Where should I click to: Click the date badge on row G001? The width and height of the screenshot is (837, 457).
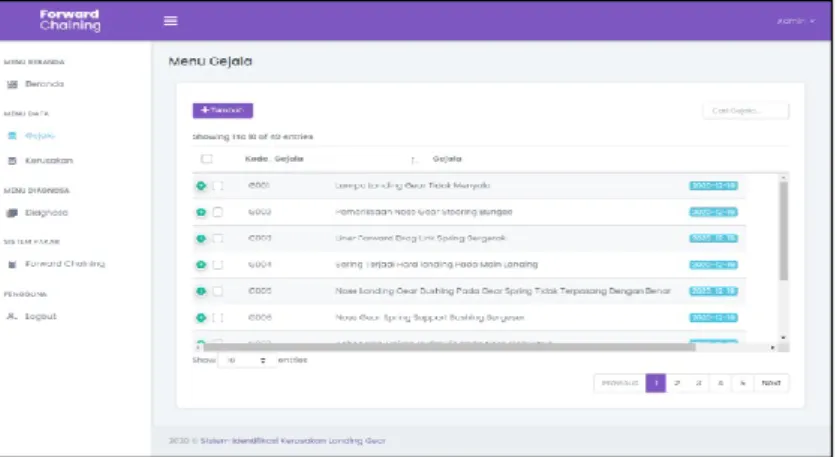point(713,186)
